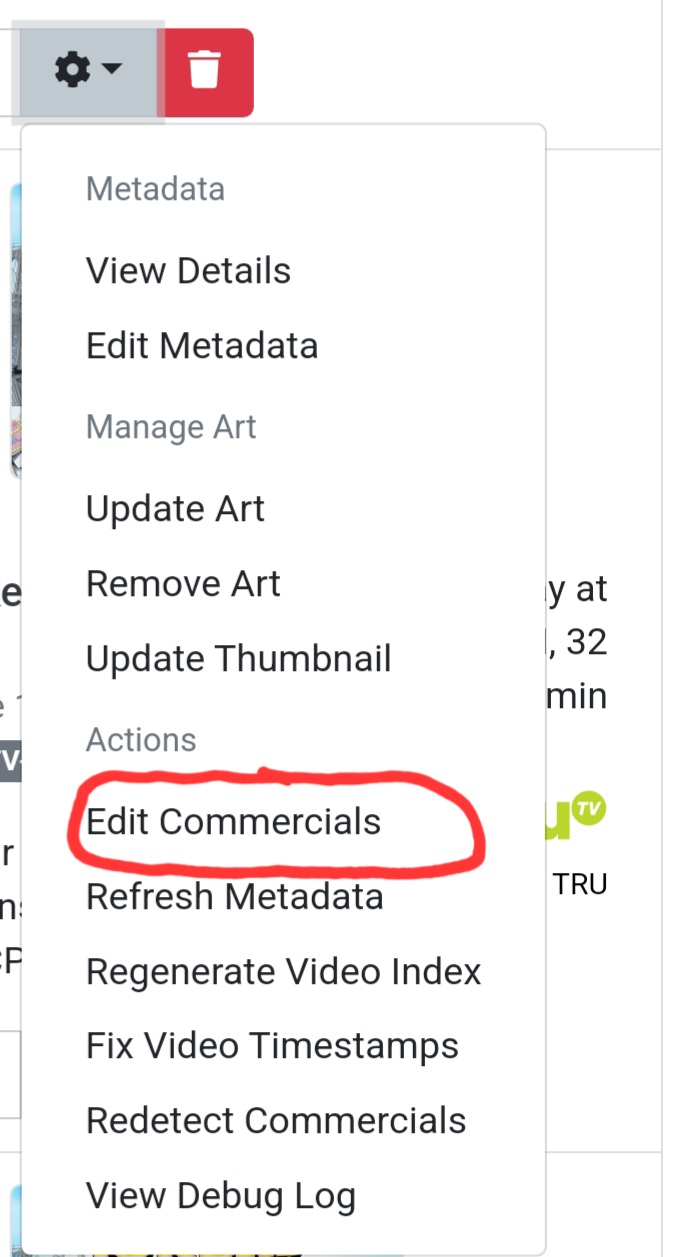Open Edit Commercials action
Image resolution: width=700 pixels, height=1257 pixels.
click(233, 822)
